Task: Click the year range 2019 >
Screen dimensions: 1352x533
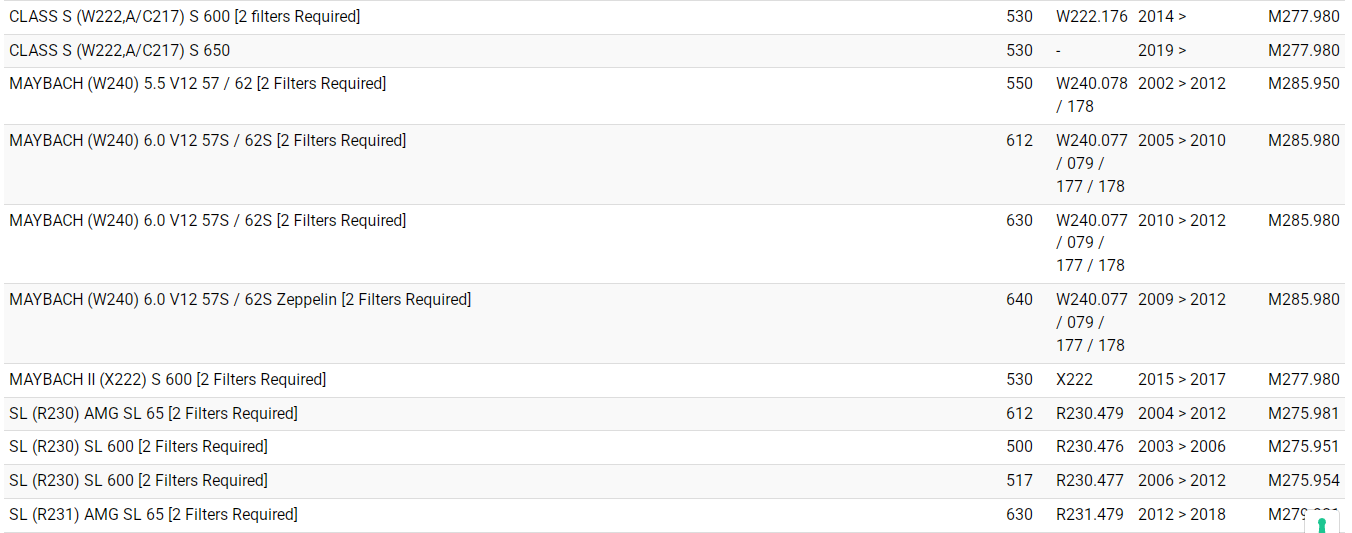Action: (x=1162, y=51)
